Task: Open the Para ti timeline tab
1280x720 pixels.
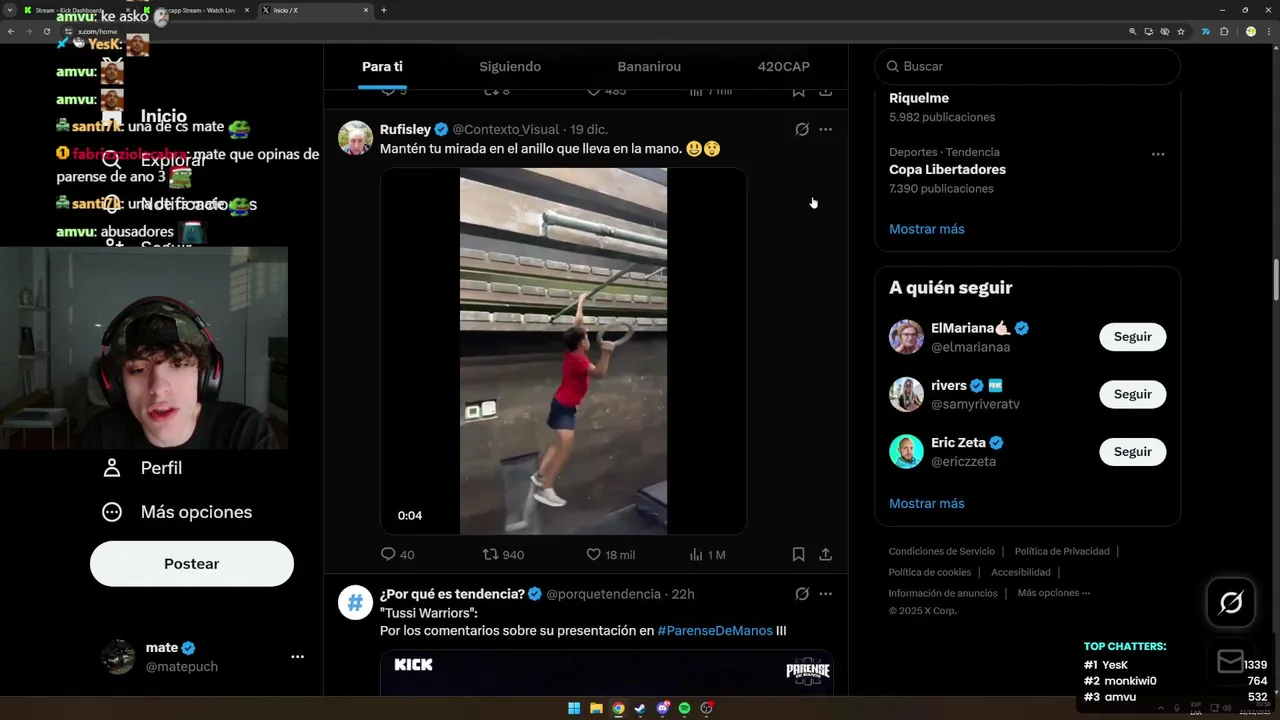Action: 382,67
